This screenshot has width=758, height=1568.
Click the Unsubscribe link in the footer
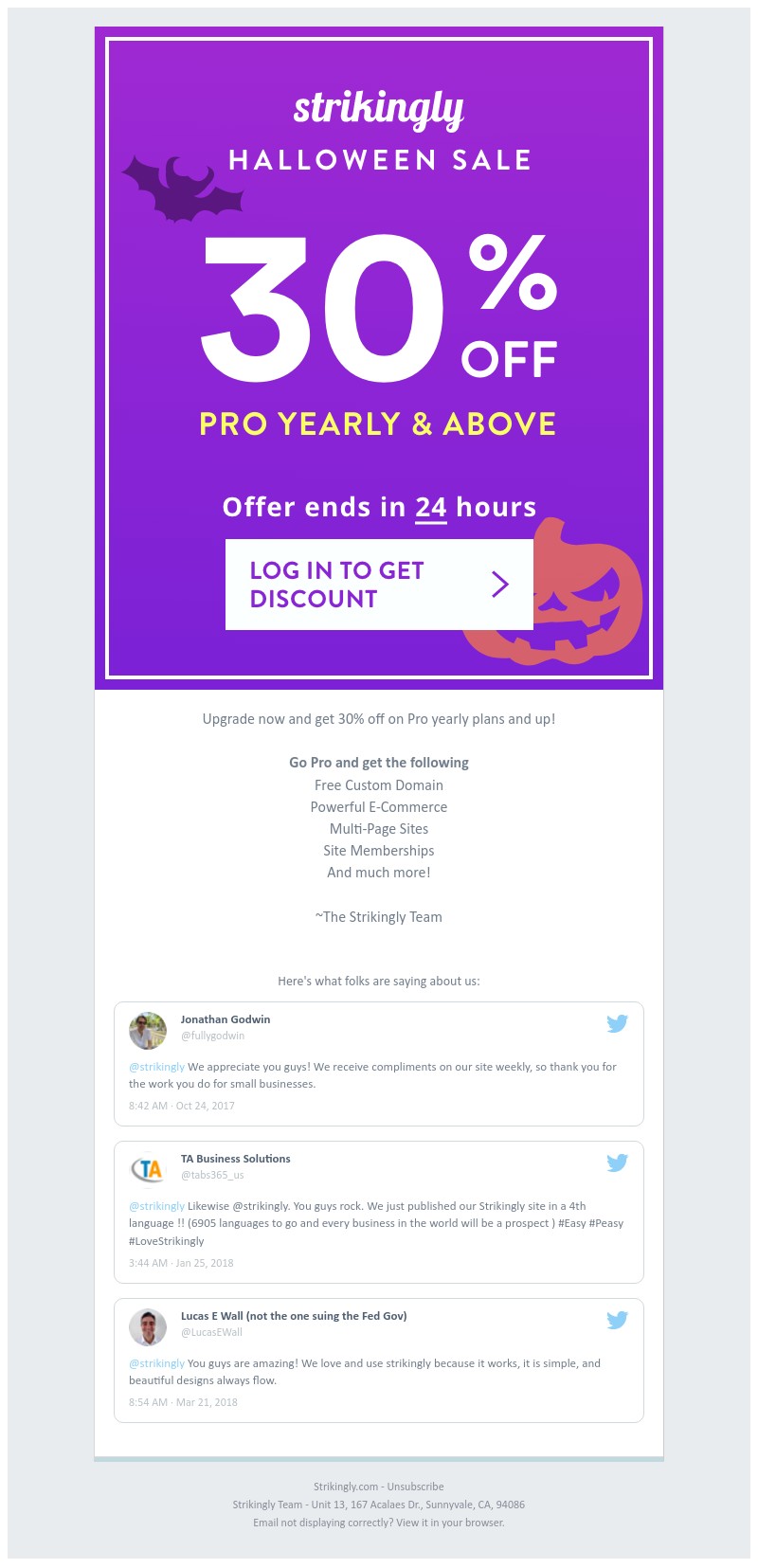(415, 1487)
